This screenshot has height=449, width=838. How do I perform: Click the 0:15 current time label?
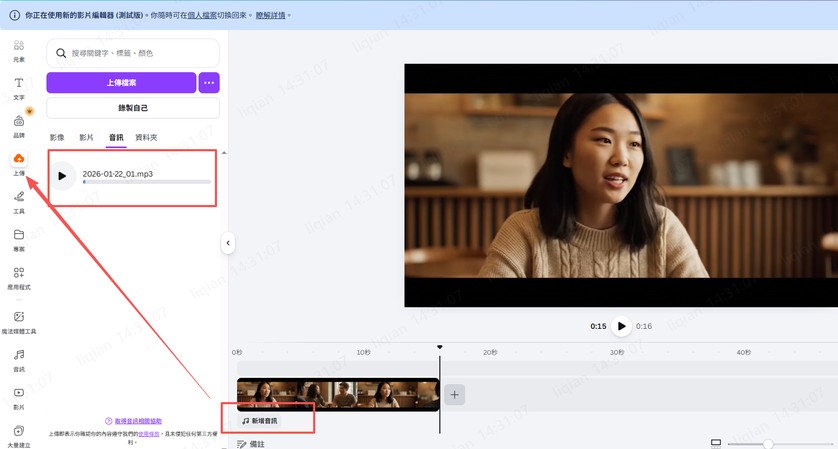(x=598, y=326)
